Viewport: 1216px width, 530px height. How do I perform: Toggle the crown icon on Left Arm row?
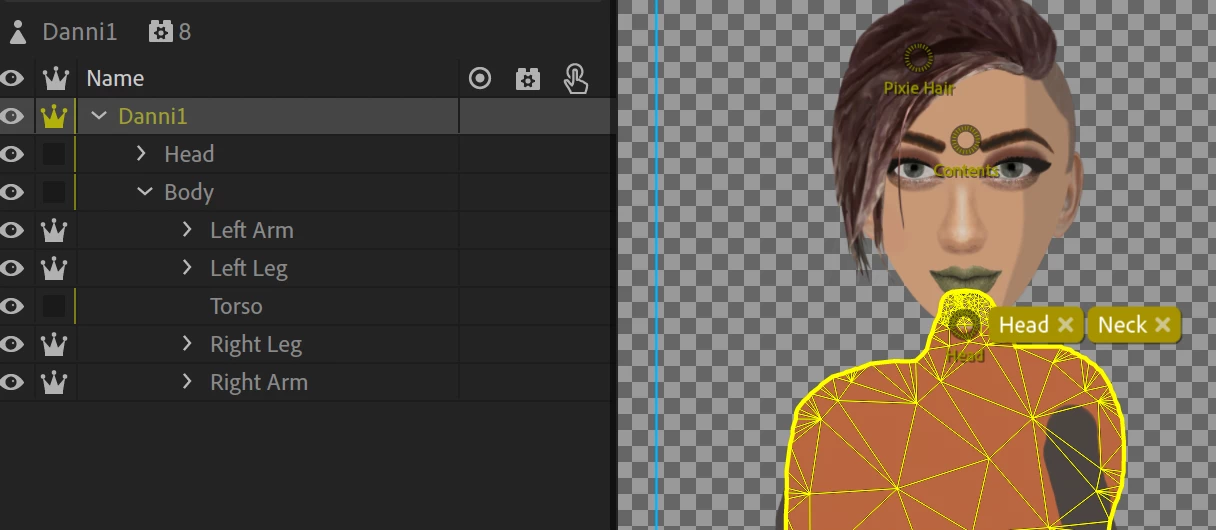tap(54, 230)
